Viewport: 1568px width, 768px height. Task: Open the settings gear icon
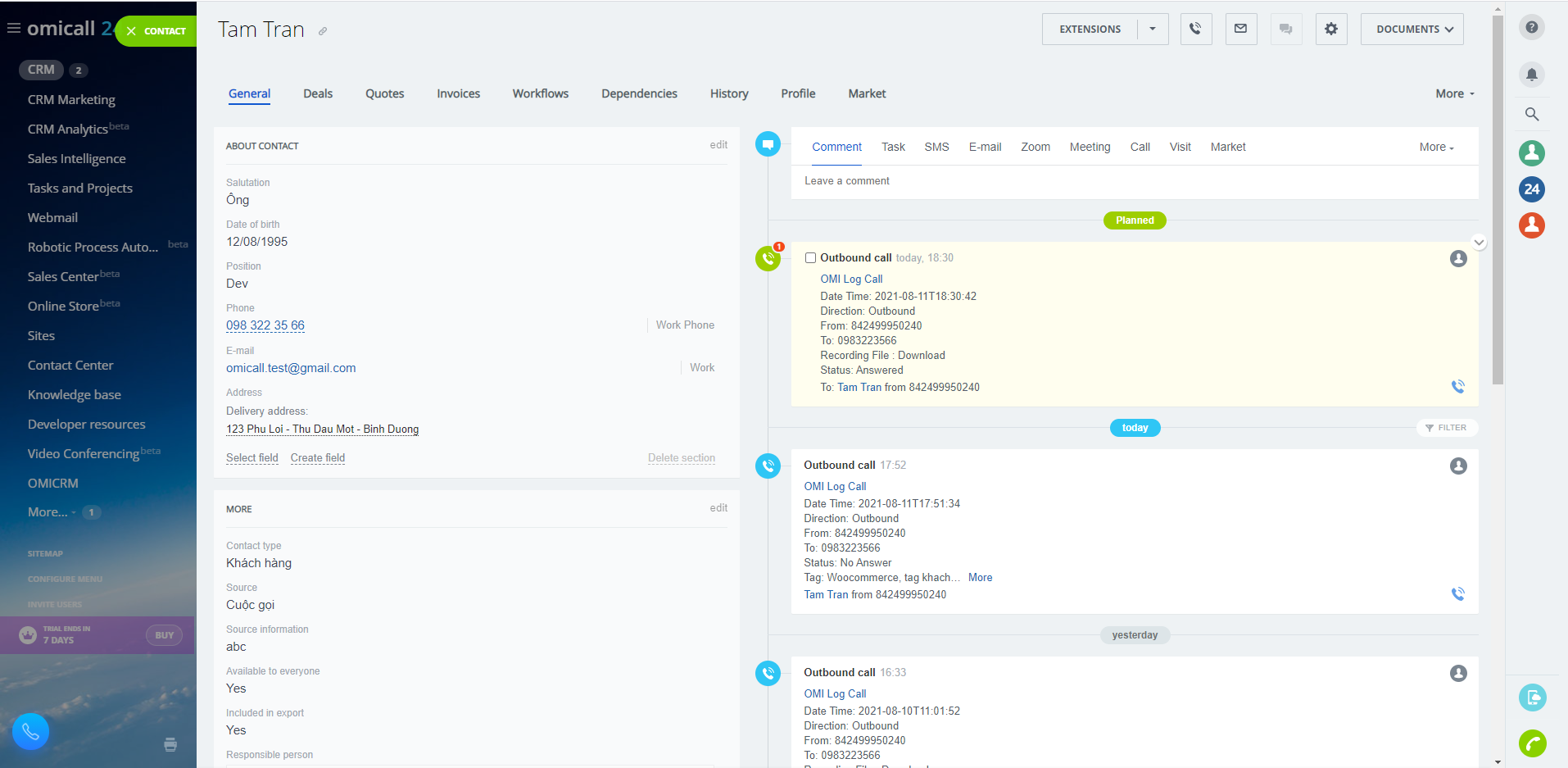pos(1331,30)
